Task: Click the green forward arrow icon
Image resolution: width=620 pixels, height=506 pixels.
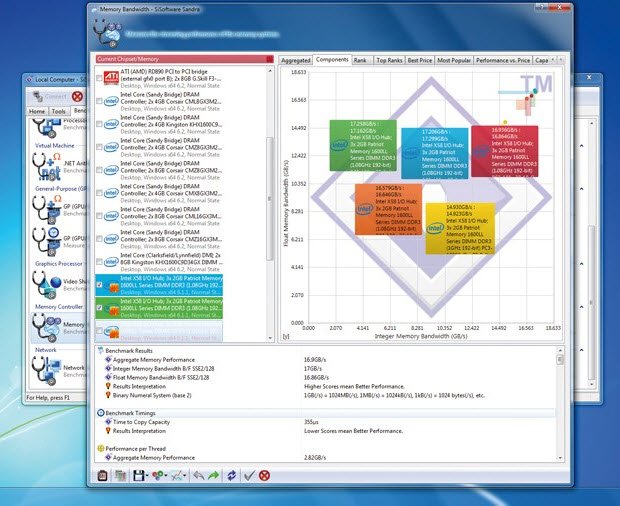Action: pos(214,475)
